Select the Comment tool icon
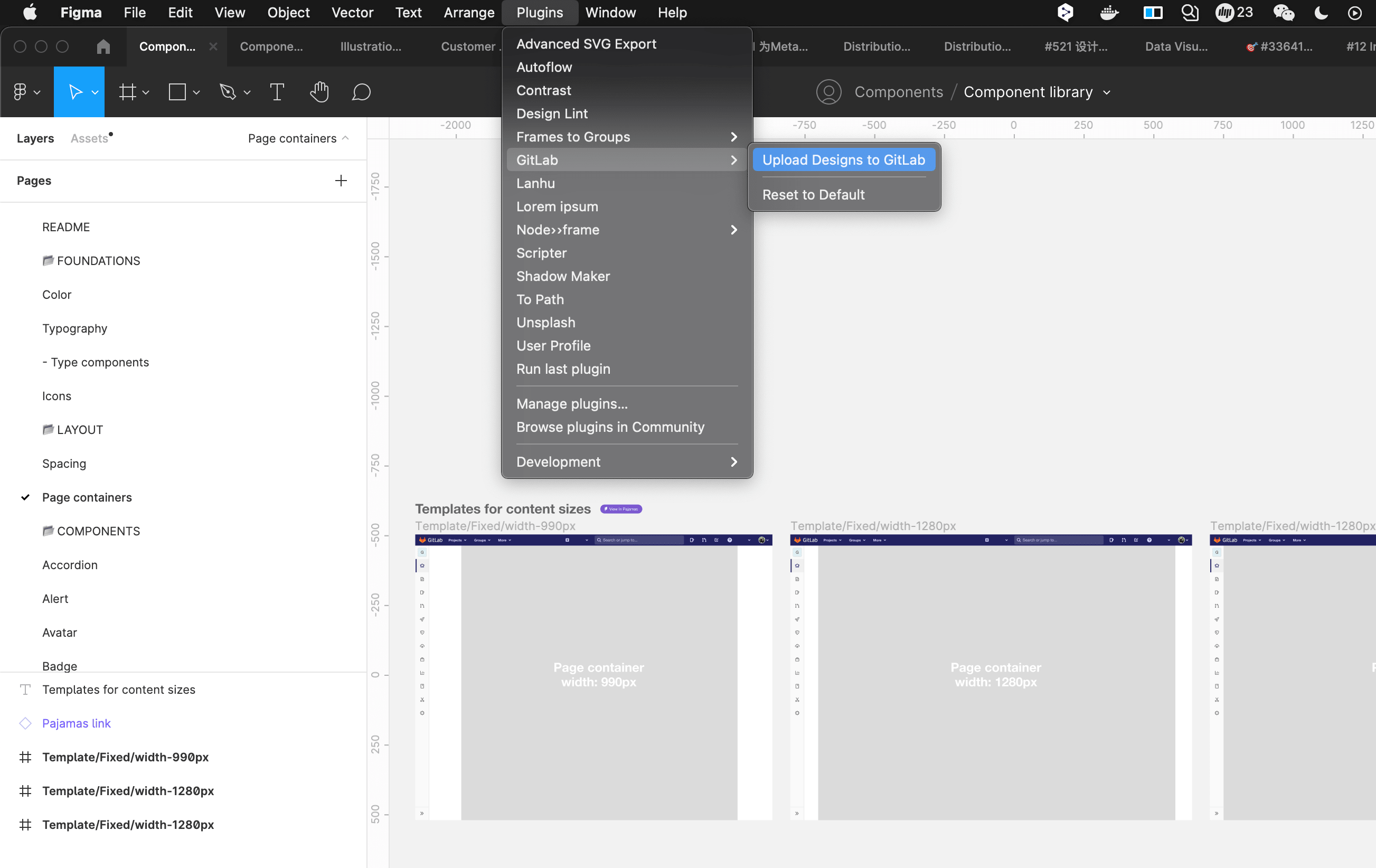This screenshot has width=1376, height=868. tap(361, 92)
